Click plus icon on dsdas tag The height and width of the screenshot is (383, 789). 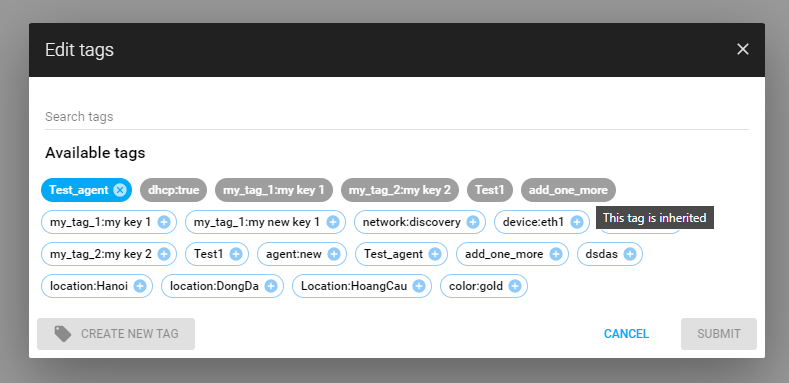pyautogui.click(x=629, y=254)
